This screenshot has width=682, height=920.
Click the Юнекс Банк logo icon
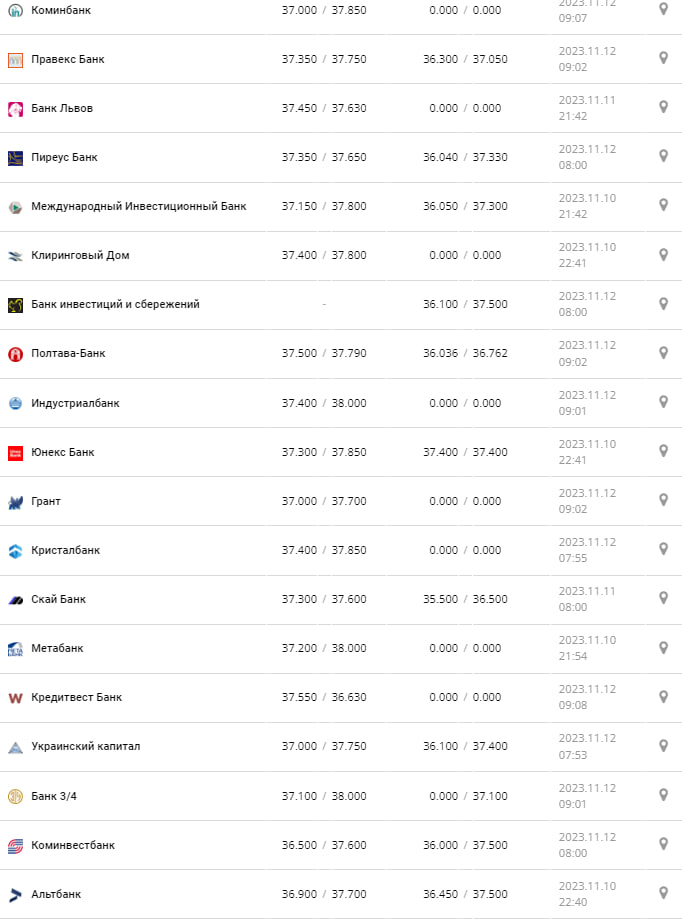coord(15,452)
